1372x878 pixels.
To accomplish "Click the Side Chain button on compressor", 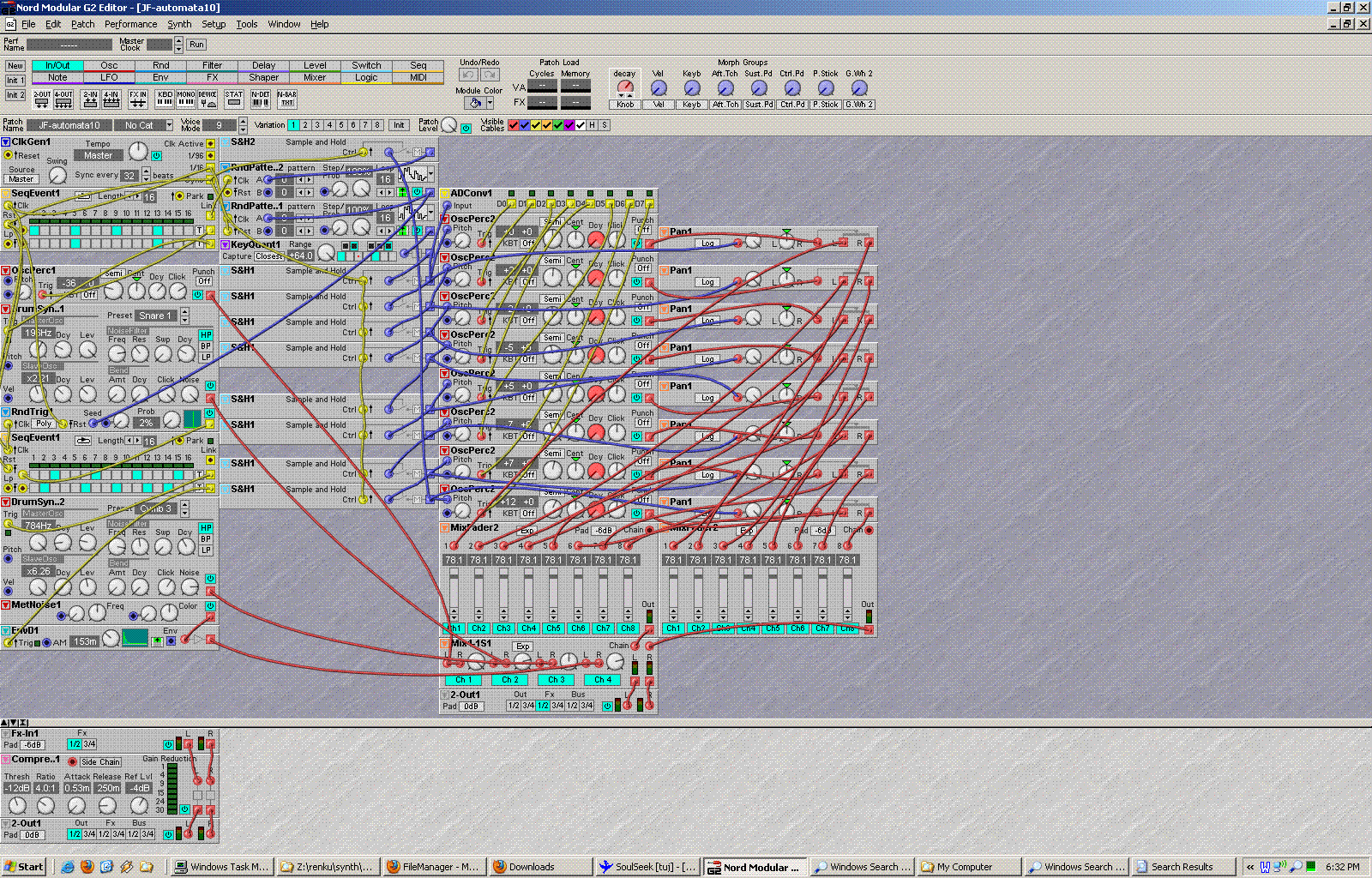I will [x=100, y=761].
